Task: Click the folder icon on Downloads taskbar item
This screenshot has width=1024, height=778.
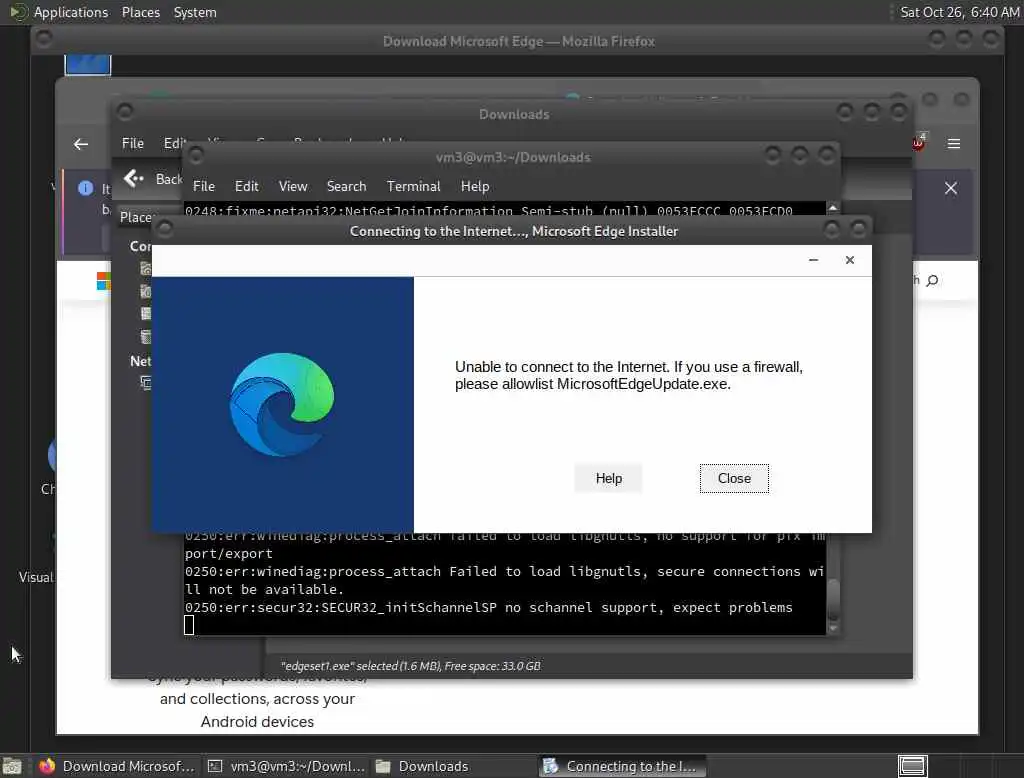Action: point(383,766)
